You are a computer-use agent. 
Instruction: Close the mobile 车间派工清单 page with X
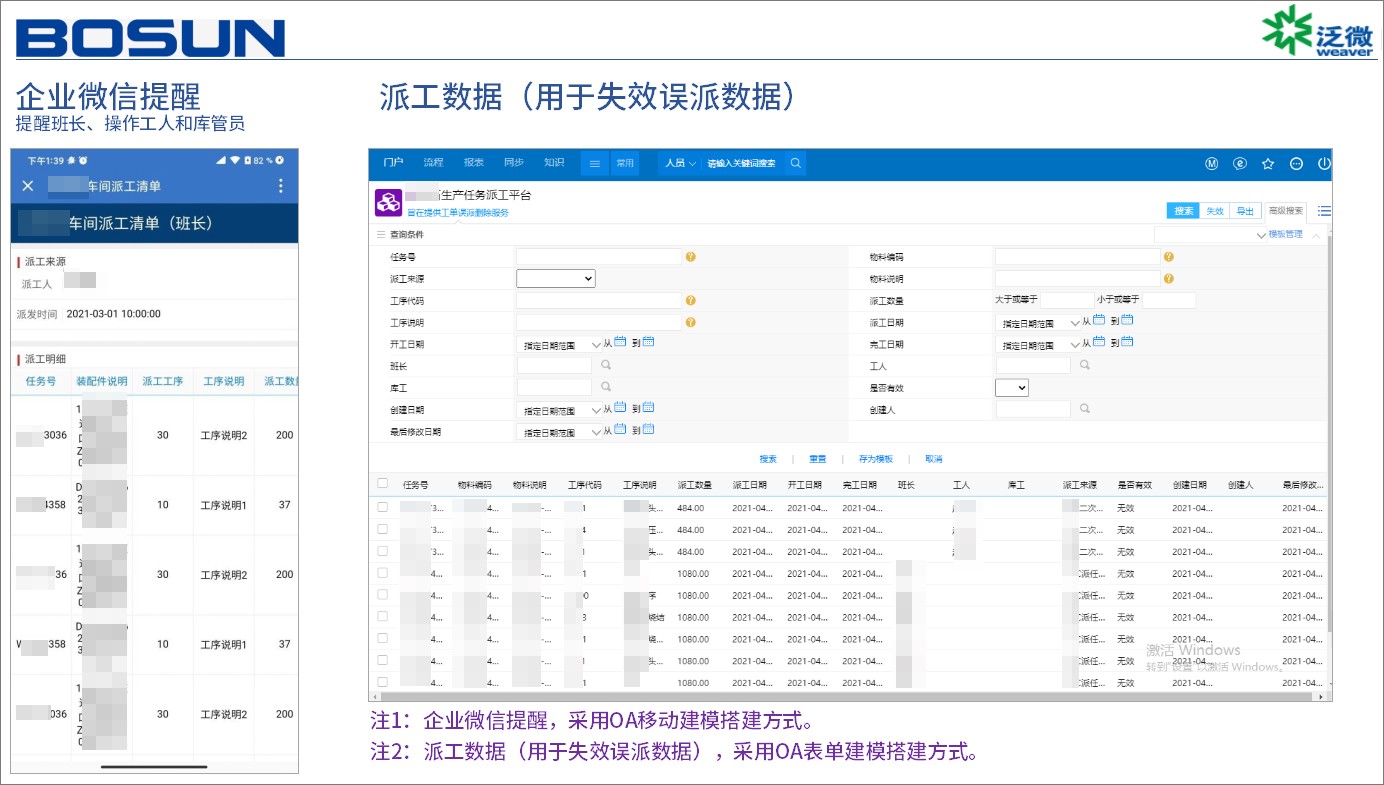click(x=28, y=186)
